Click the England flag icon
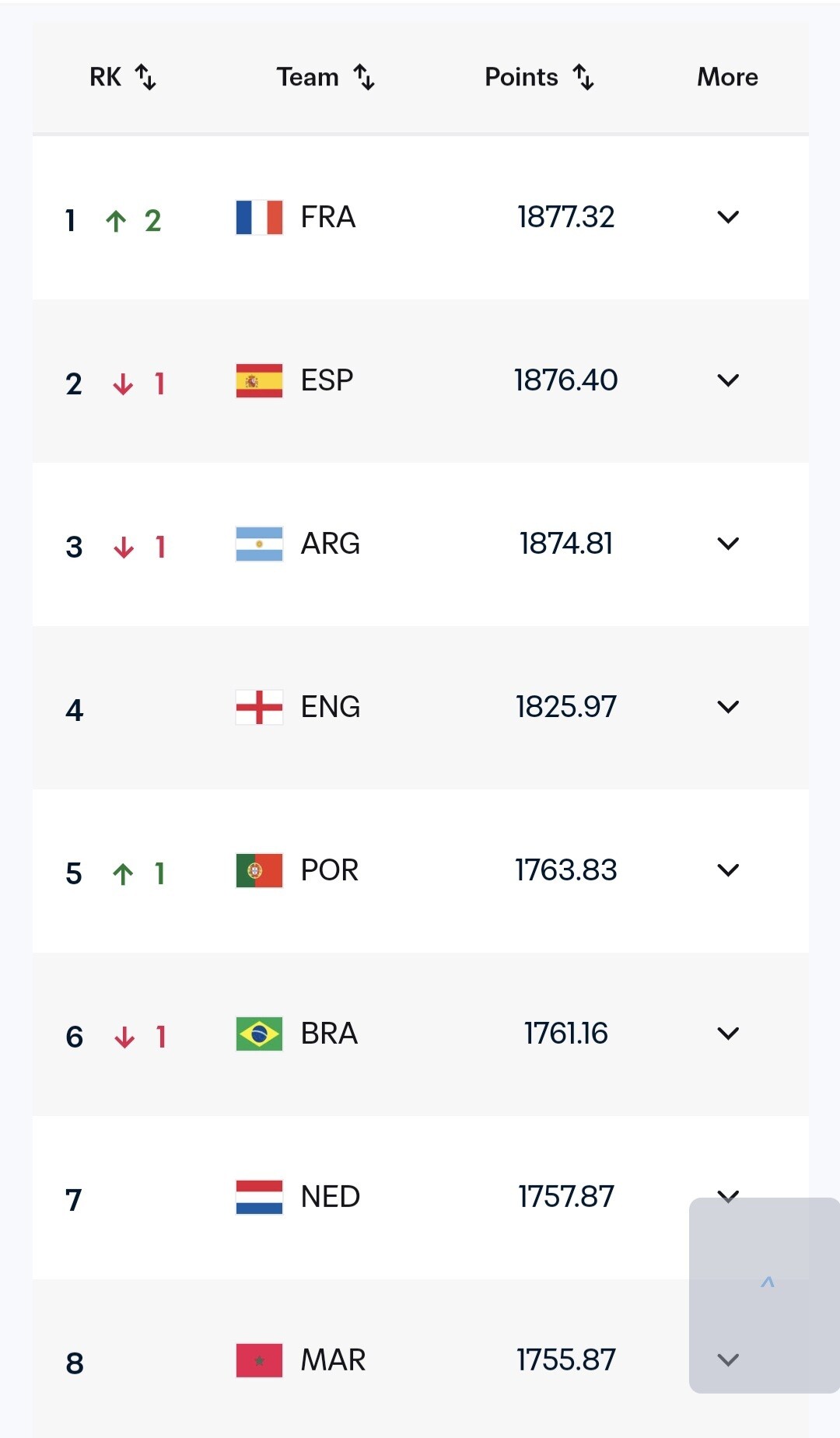The image size is (840, 1438). click(x=259, y=708)
